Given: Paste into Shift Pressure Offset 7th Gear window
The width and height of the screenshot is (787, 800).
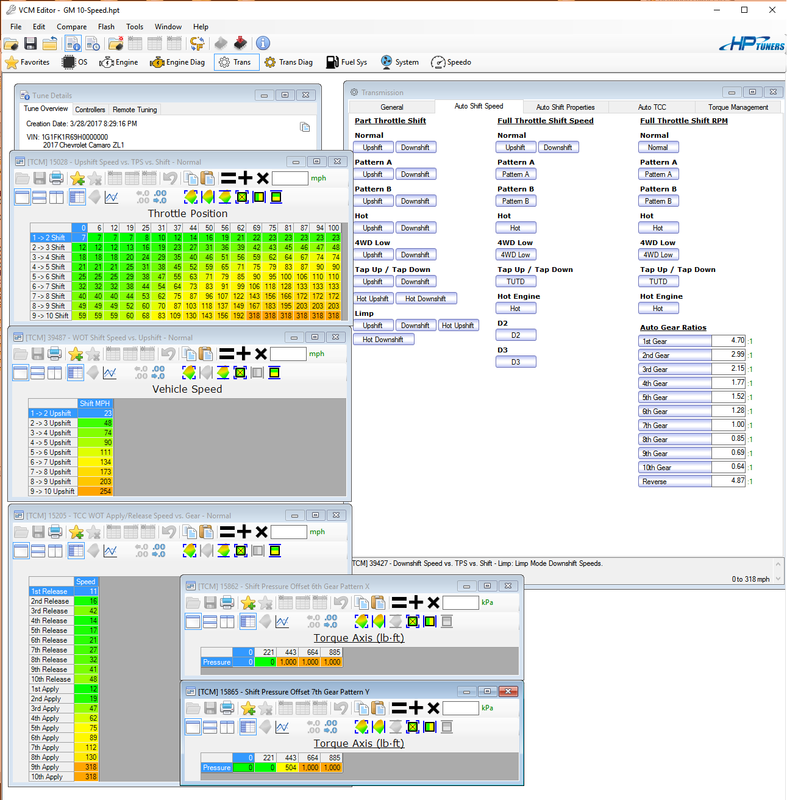Looking at the screenshot, I should coord(378,708).
